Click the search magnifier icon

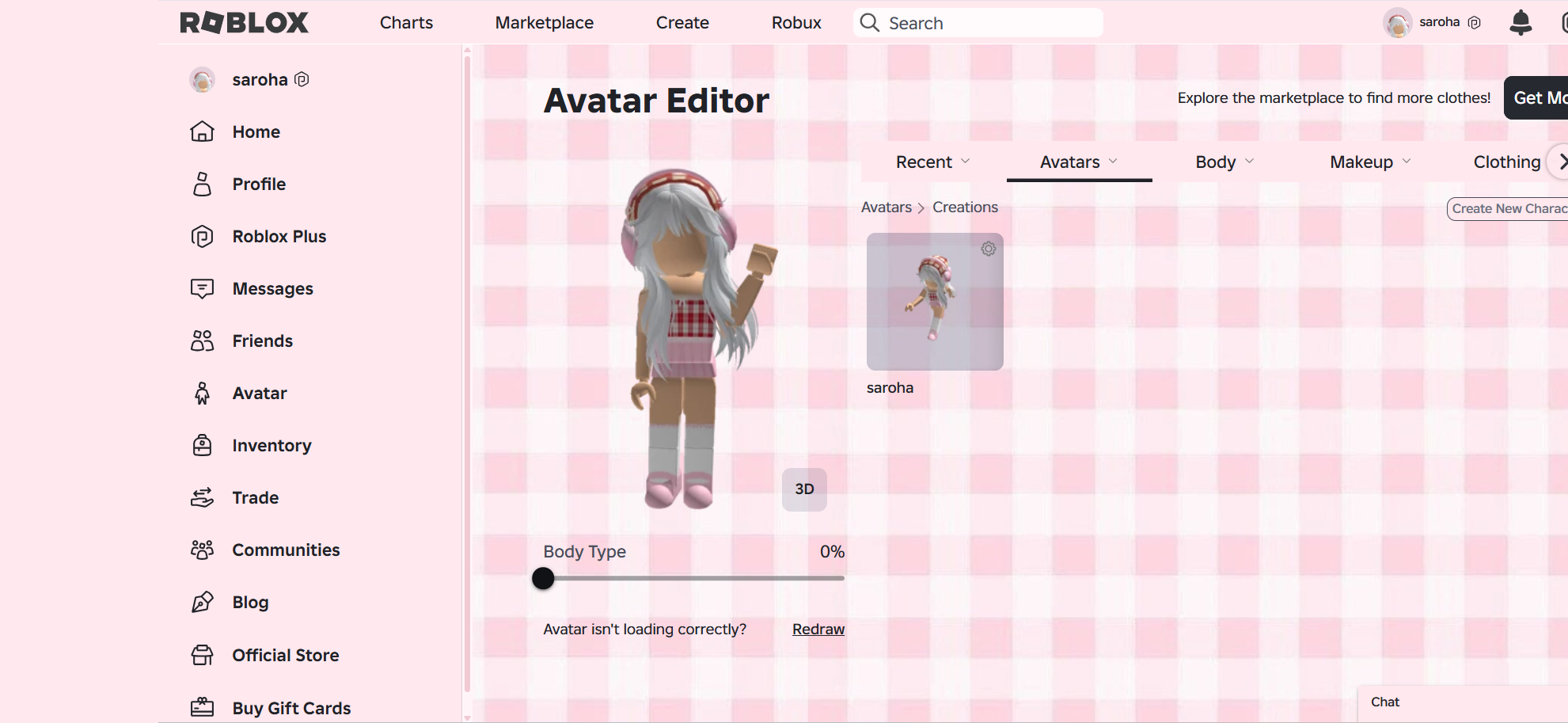pyautogui.click(x=869, y=22)
